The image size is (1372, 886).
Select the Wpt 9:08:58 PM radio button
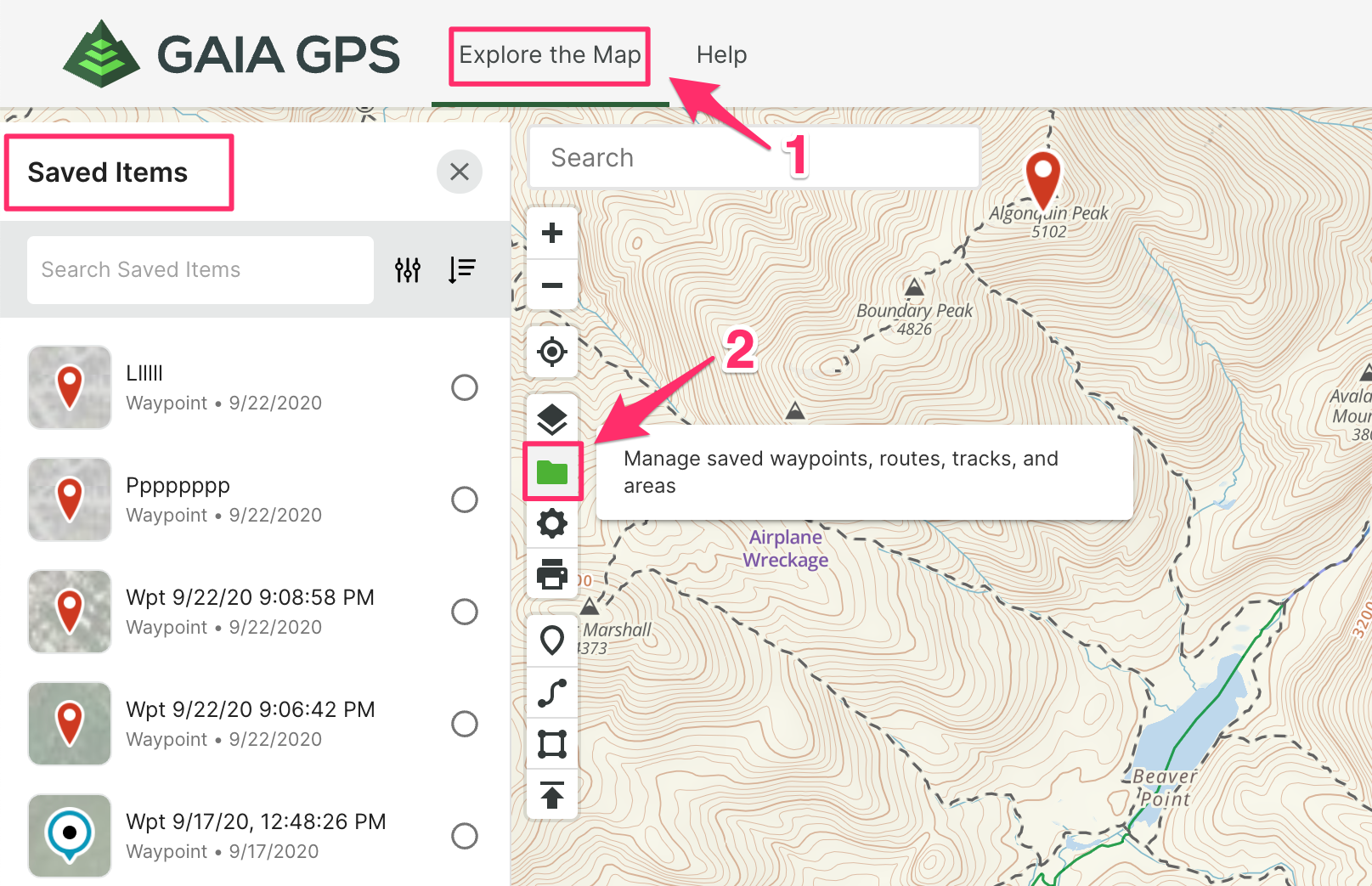tap(465, 612)
